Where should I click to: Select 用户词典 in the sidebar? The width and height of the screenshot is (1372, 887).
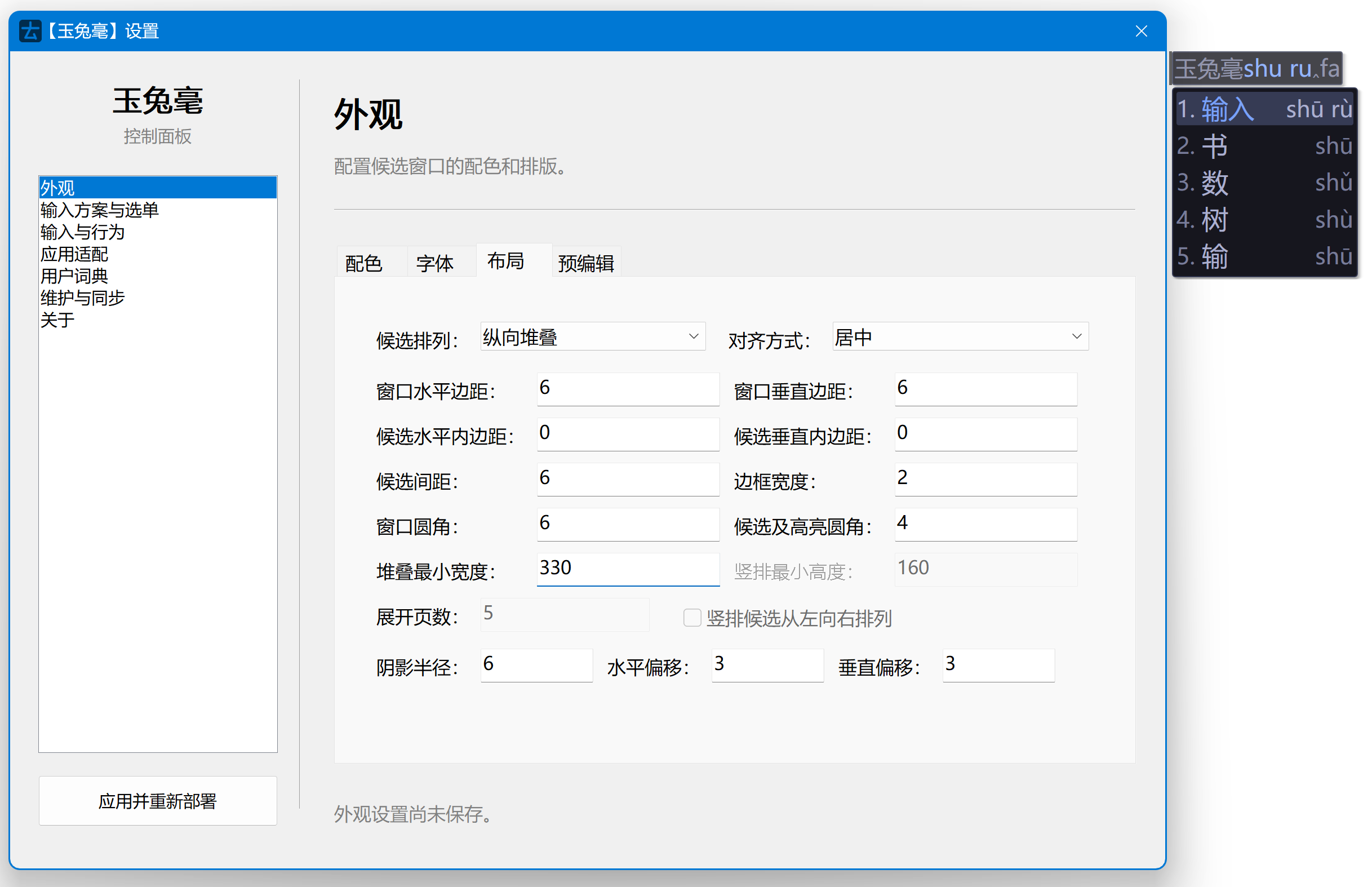(x=157, y=276)
